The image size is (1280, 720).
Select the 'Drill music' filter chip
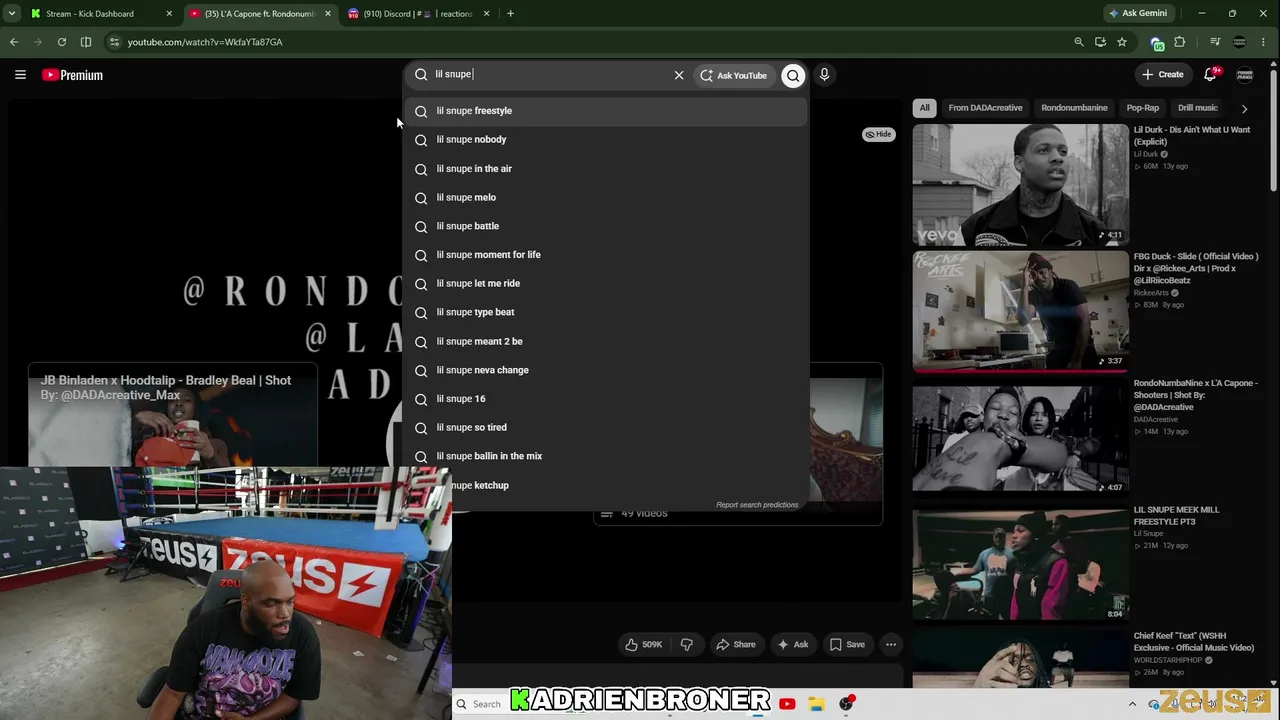click(1197, 108)
